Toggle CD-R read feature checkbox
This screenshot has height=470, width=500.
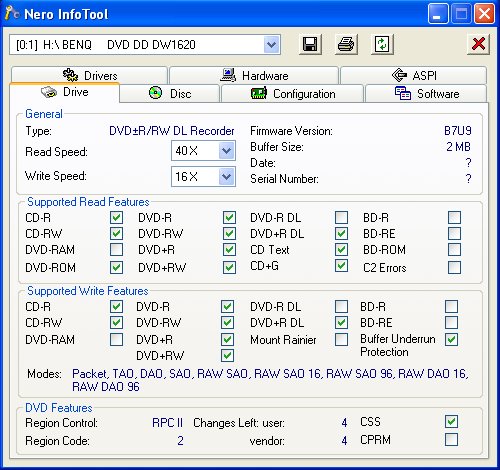tap(116, 218)
